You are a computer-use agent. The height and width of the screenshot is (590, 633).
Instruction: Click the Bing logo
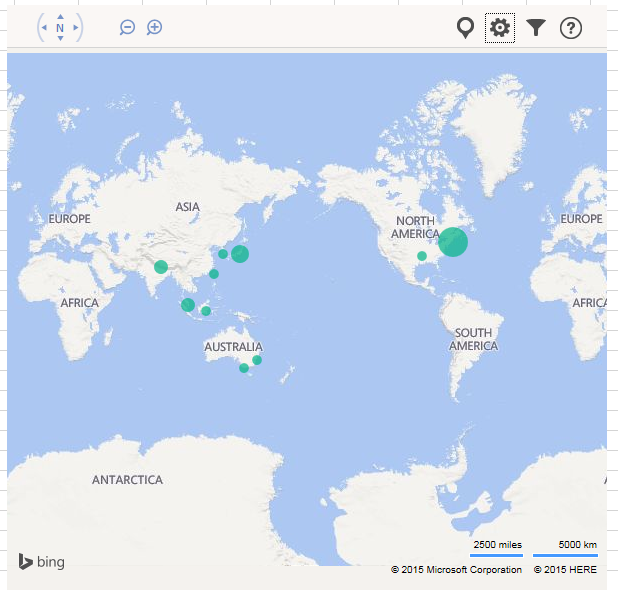pyautogui.click(x=41, y=562)
